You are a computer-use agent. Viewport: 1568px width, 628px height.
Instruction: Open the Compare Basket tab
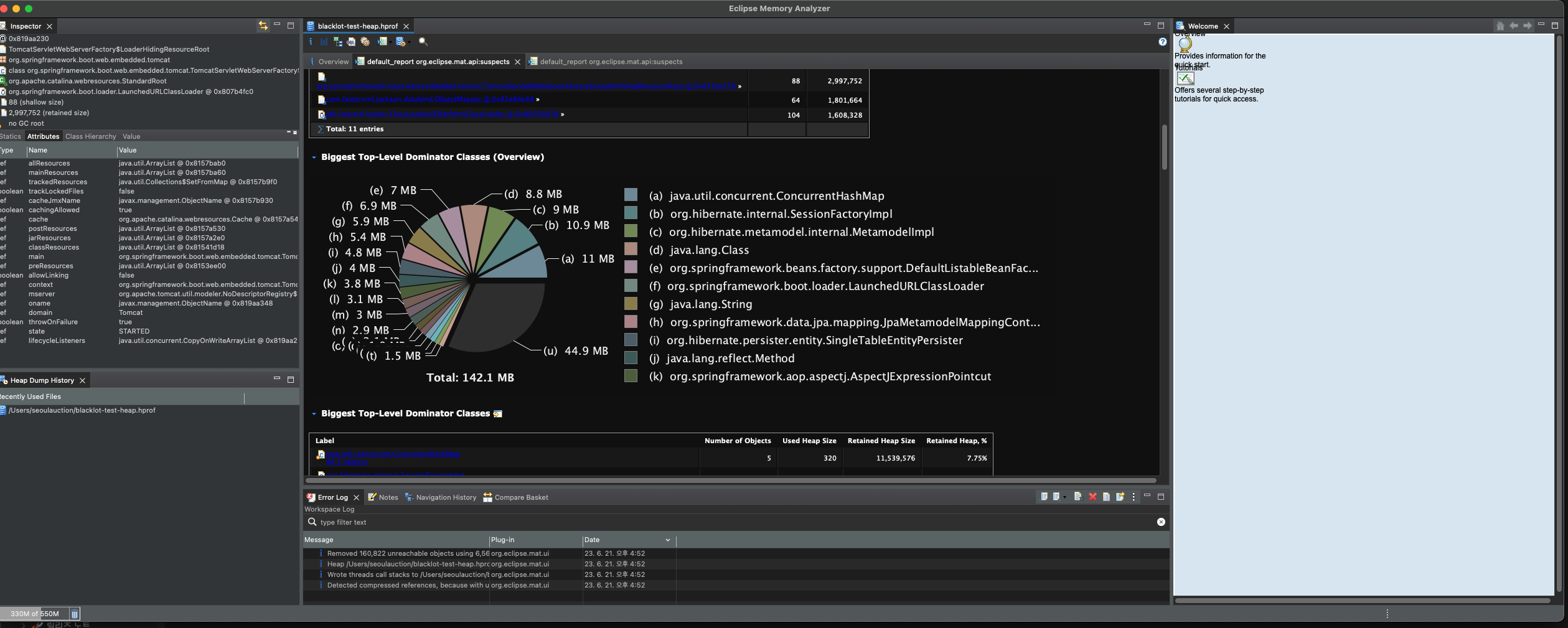515,497
